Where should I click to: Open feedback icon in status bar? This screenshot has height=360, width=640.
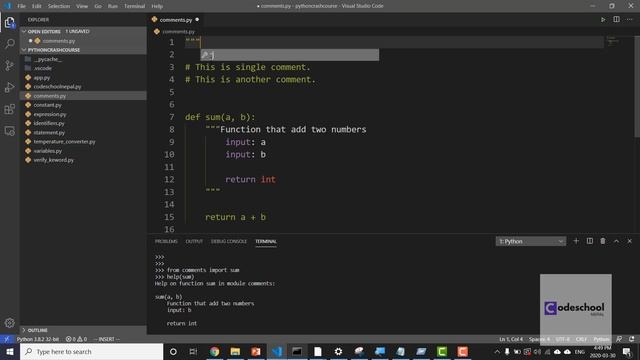point(619,339)
